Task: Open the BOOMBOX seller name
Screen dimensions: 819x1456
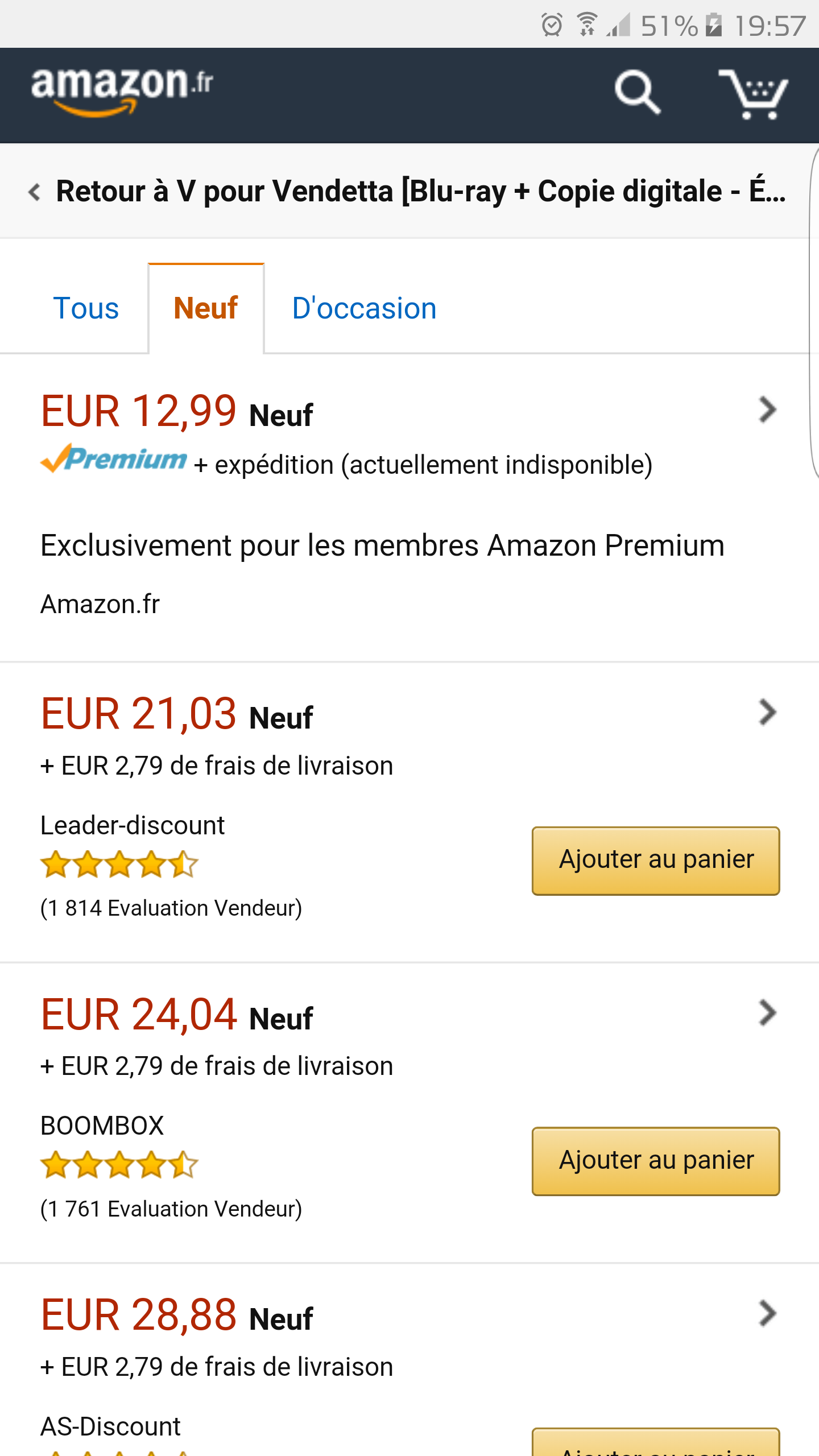Action: [x=102, y=1126]
